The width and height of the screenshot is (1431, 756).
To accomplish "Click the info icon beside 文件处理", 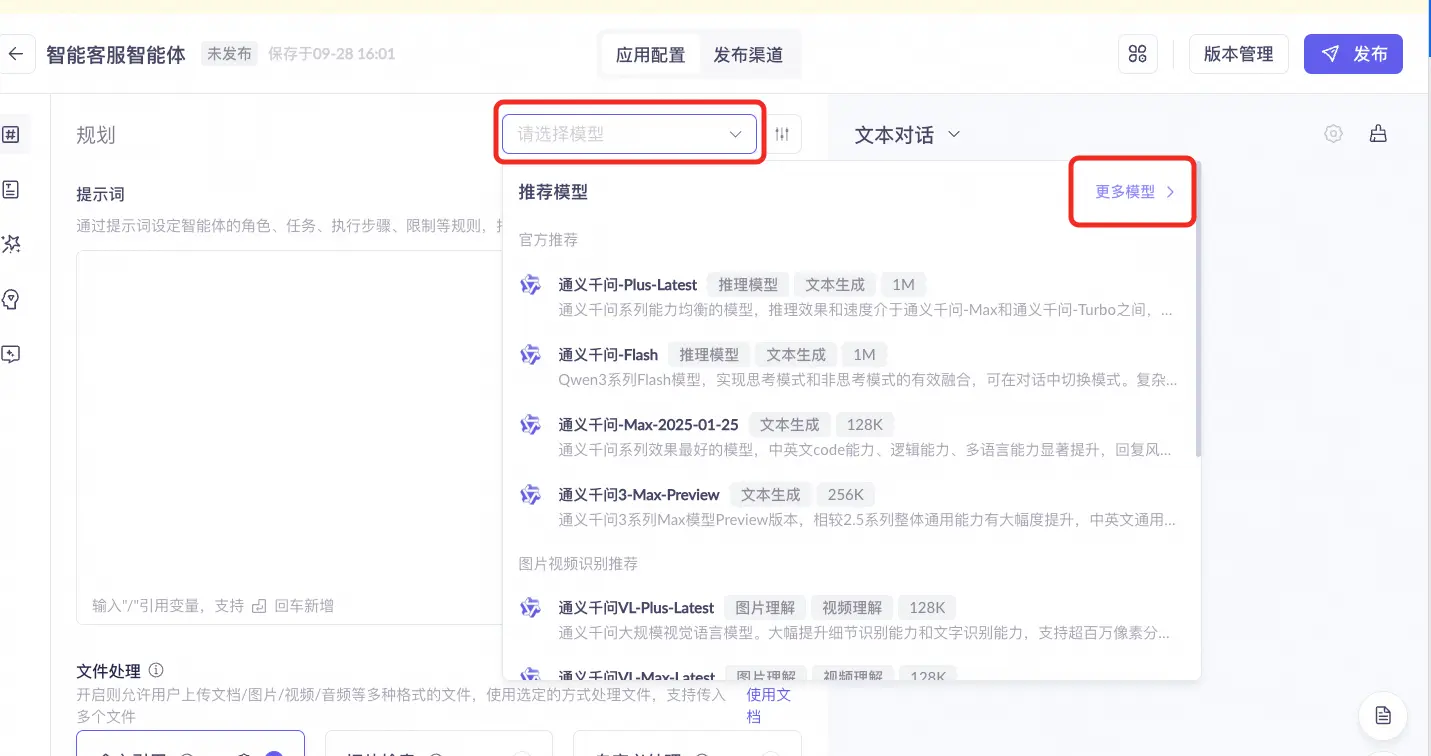I will (x=156, y=670).
